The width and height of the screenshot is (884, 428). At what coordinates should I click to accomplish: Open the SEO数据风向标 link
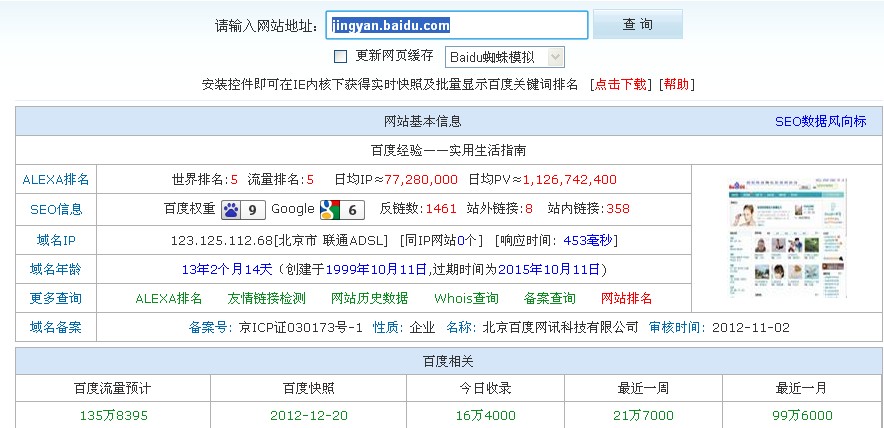click(x=820, y=121)
